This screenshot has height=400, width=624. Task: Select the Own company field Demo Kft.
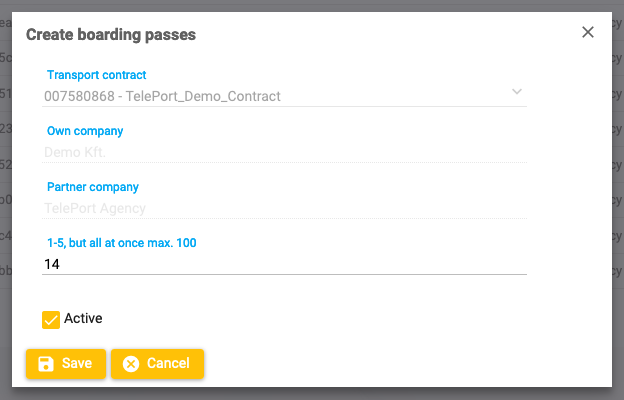285,153
